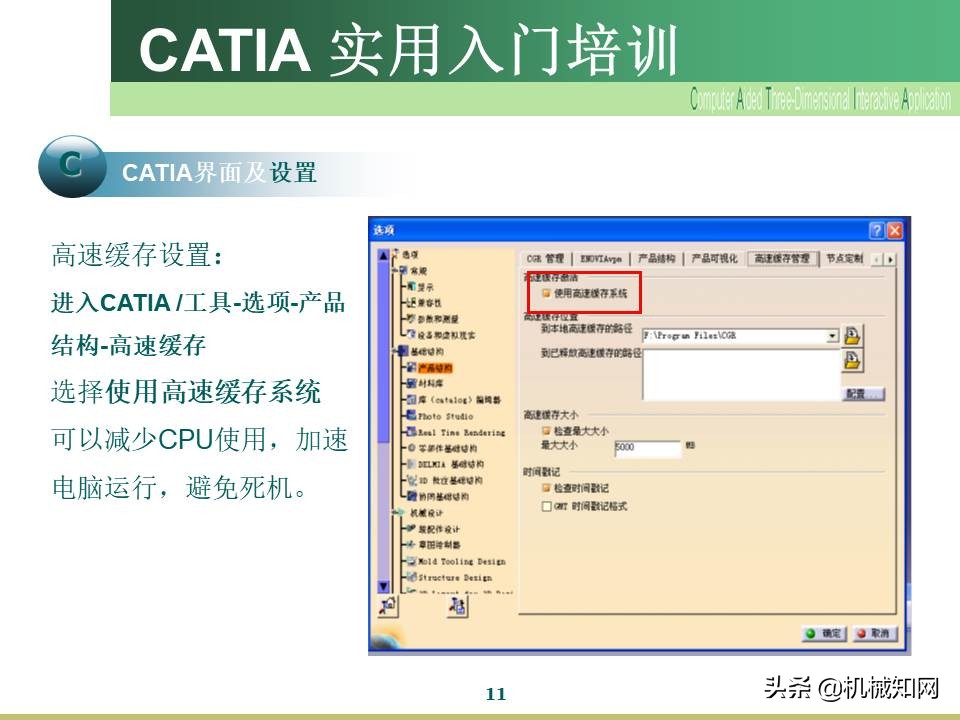
Task: Select the highlighted 产品结构 tree node icon
Action: (412, 367)
